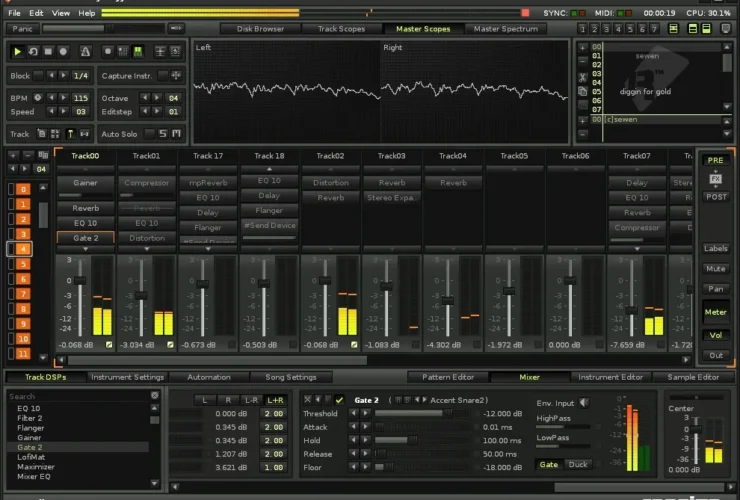
Task: Enable the Record edit mode icon
Action: (x=64, y=51)
